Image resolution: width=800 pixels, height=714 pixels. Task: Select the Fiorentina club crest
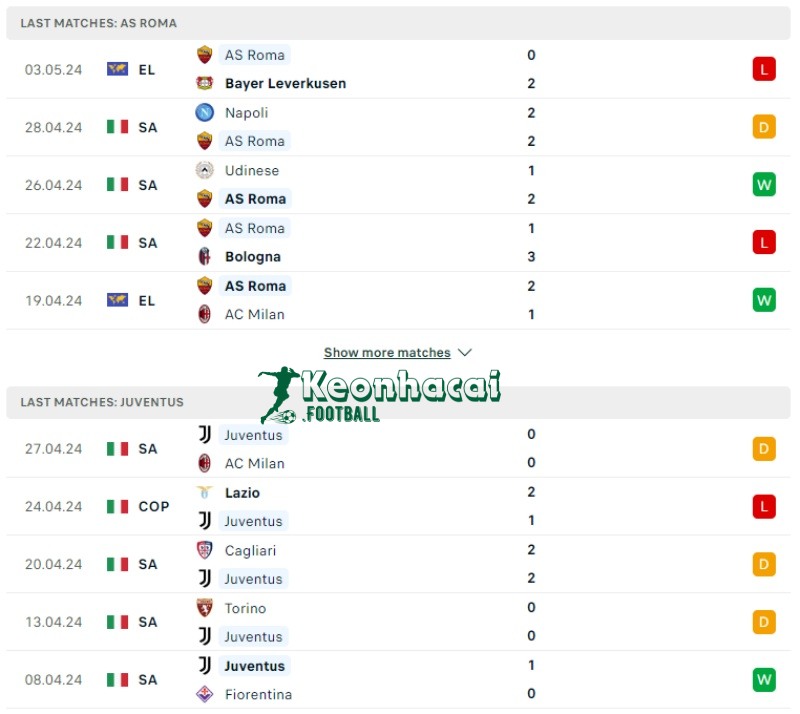tap(204, 694)
